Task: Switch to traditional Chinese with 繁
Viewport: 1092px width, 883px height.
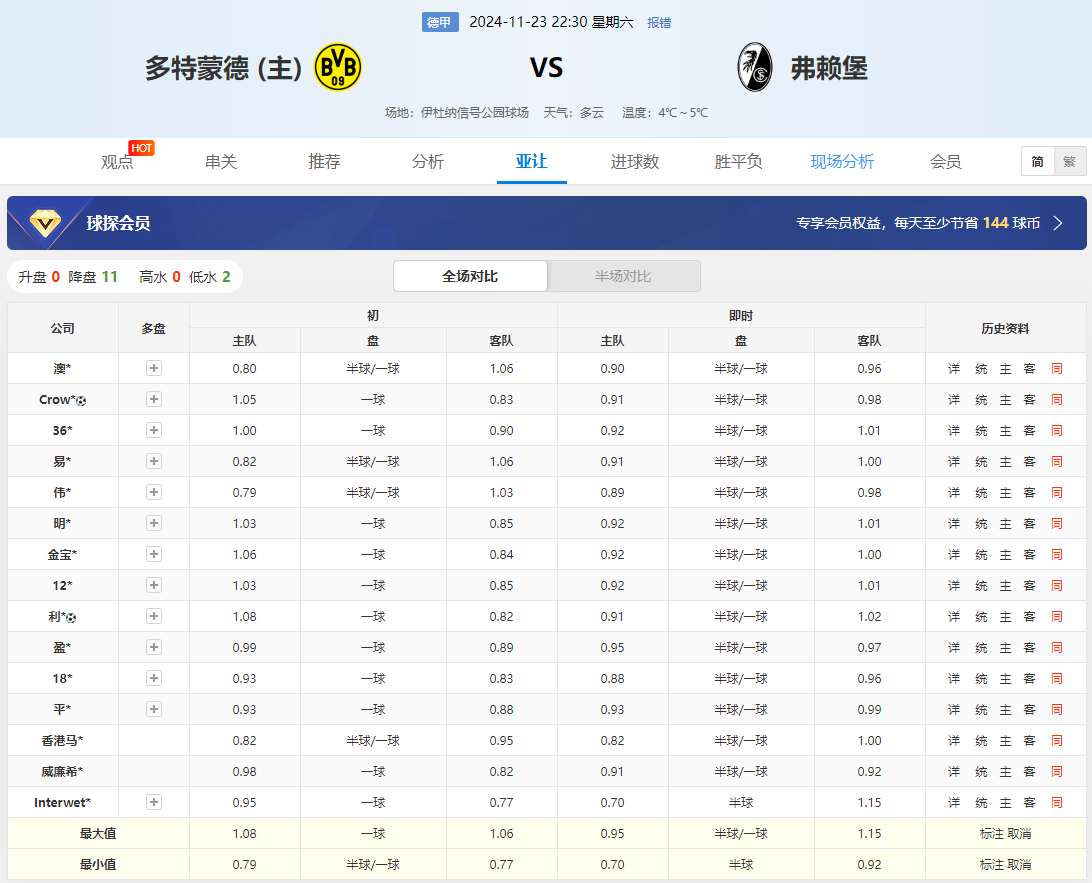Action: (x=1069, y=162)
